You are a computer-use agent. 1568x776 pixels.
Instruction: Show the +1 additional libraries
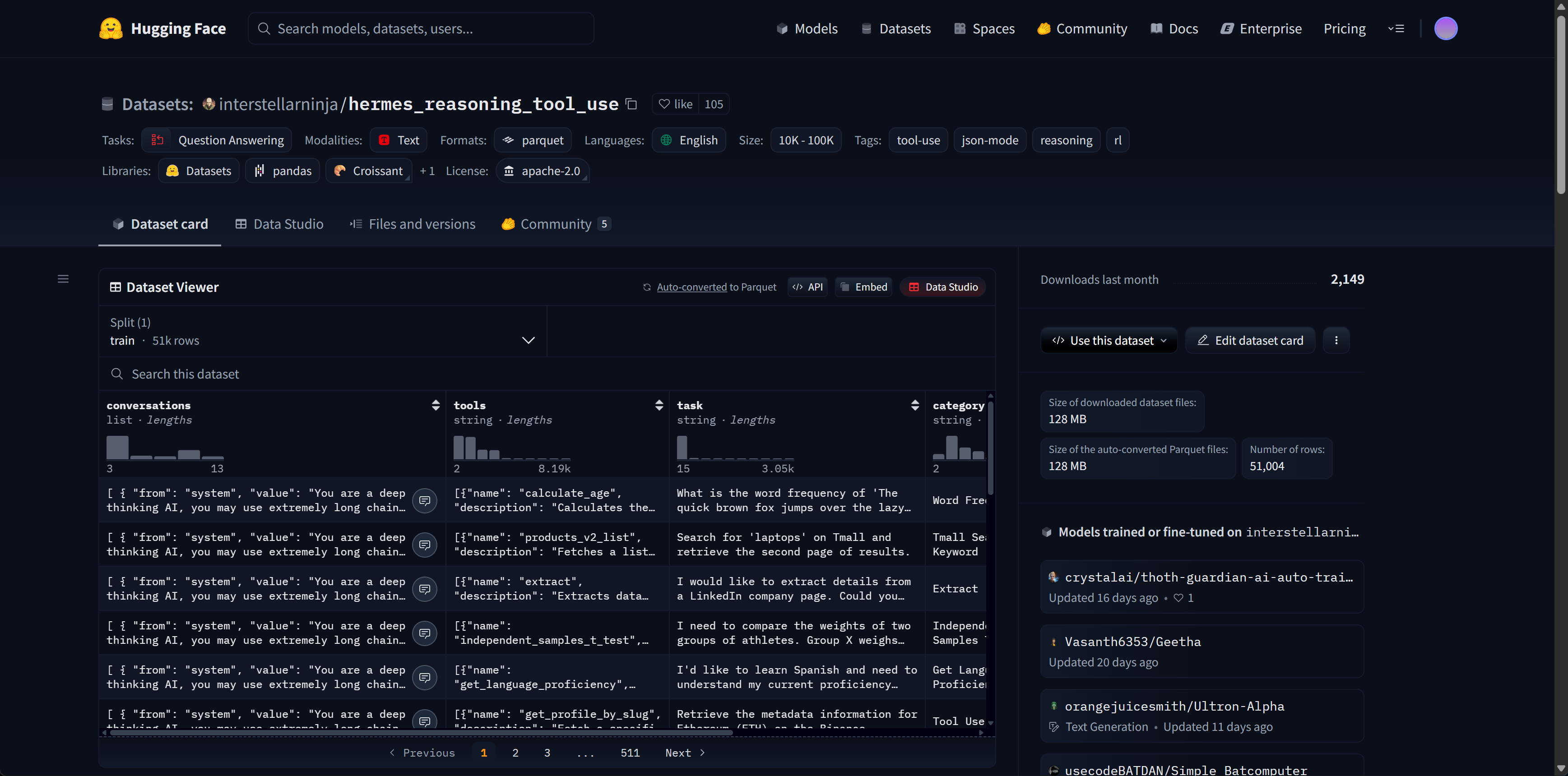(x=427, y=171)
